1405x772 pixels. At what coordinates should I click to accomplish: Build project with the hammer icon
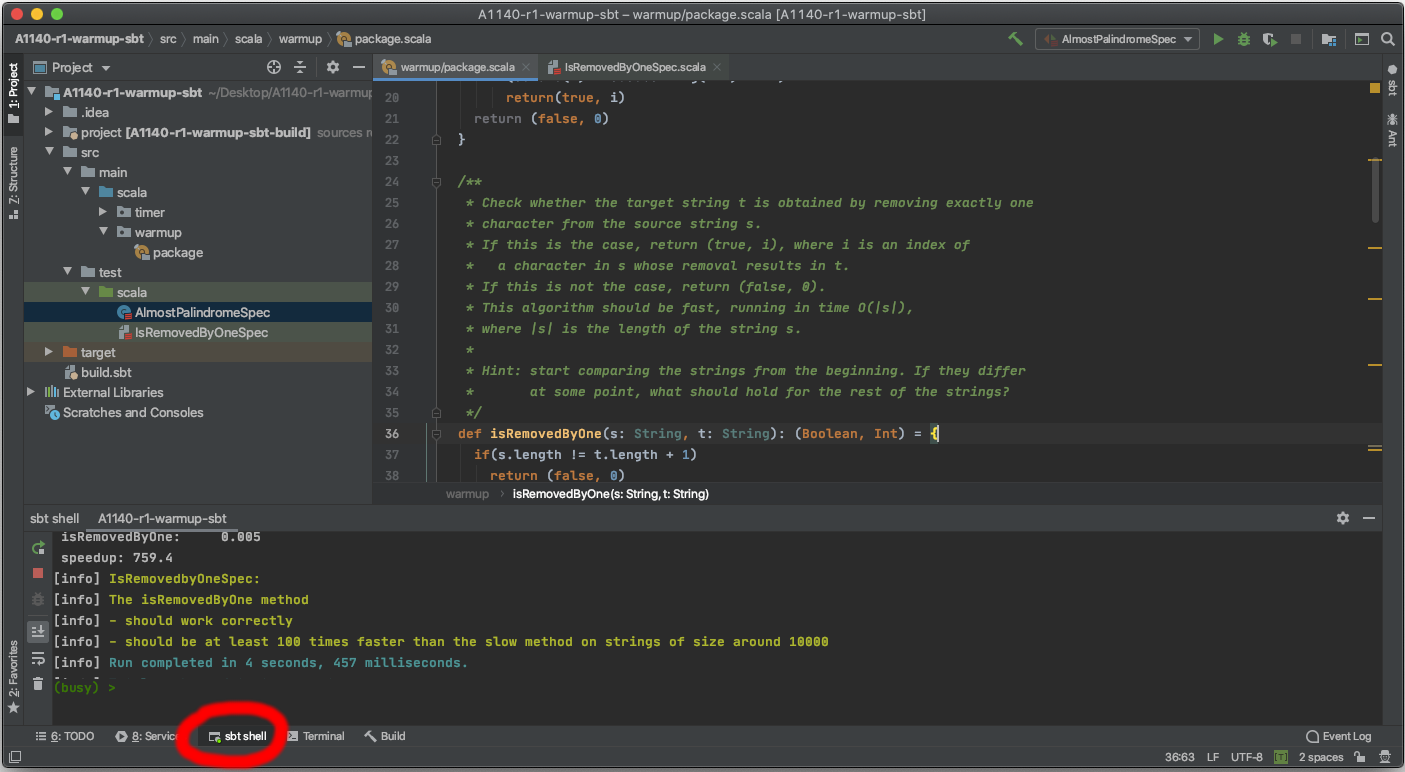1015,39
